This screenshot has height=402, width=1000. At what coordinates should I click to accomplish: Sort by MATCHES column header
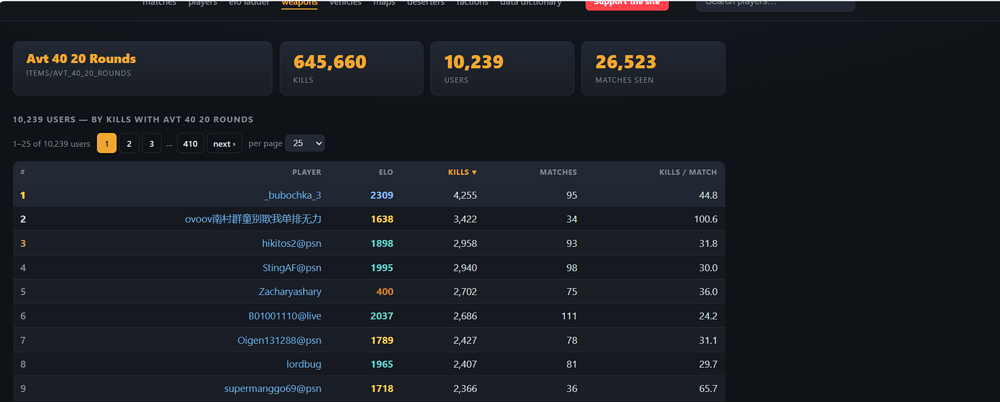pos(558,172)
